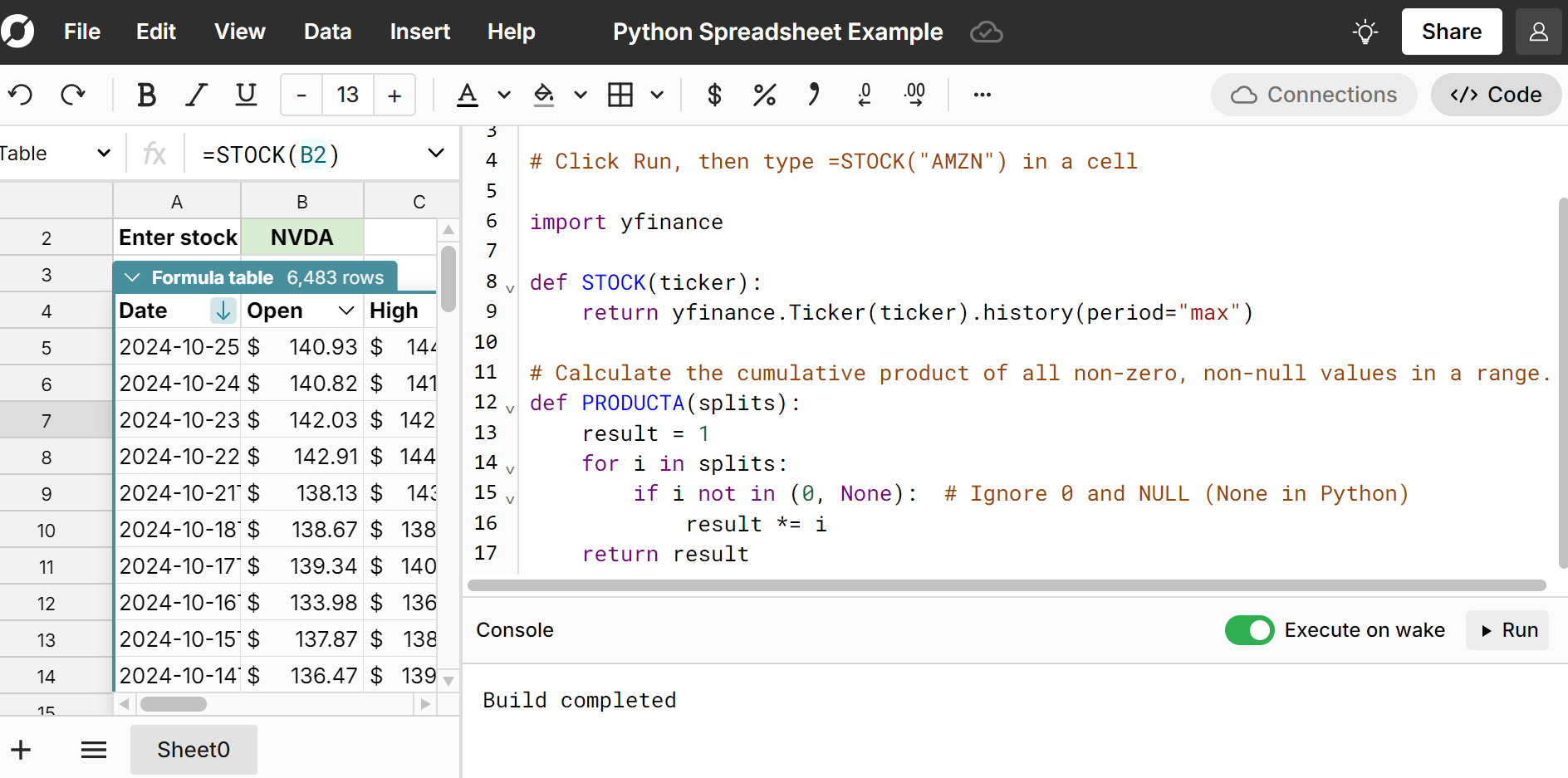Toggle bold formatting

146,95
